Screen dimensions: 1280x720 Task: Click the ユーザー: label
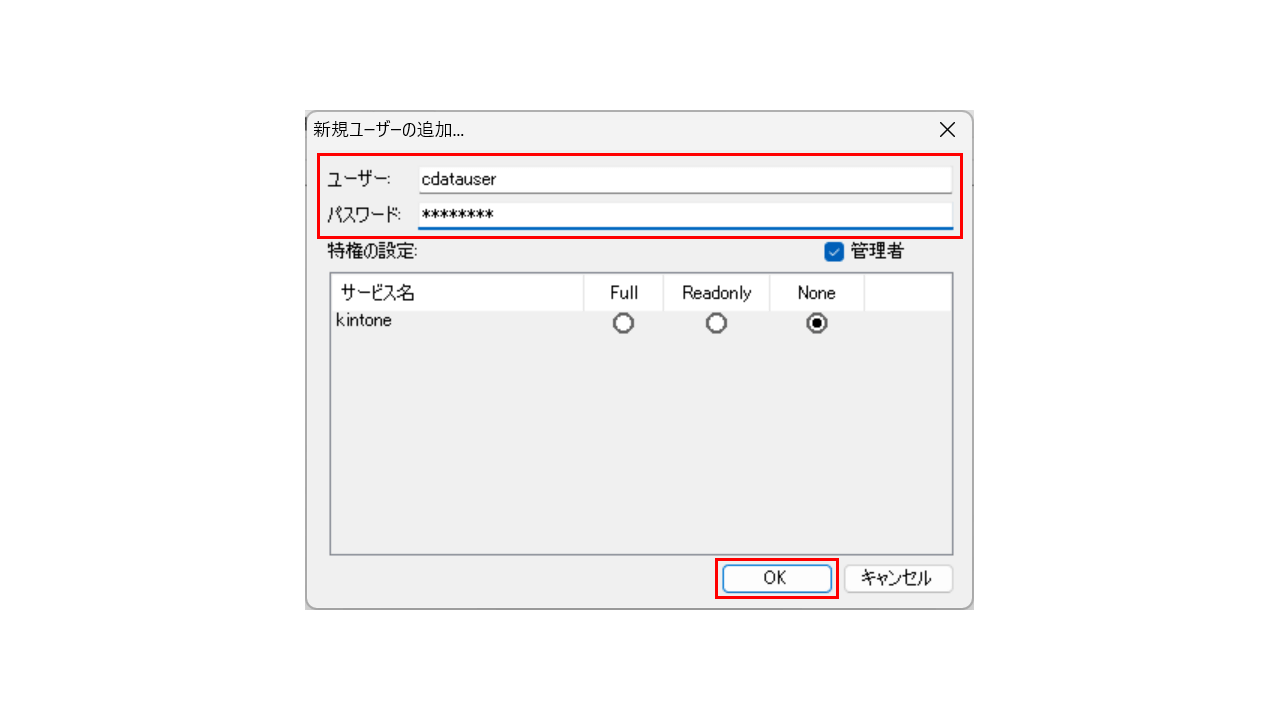pyautogui.click(x=358, y=180)
